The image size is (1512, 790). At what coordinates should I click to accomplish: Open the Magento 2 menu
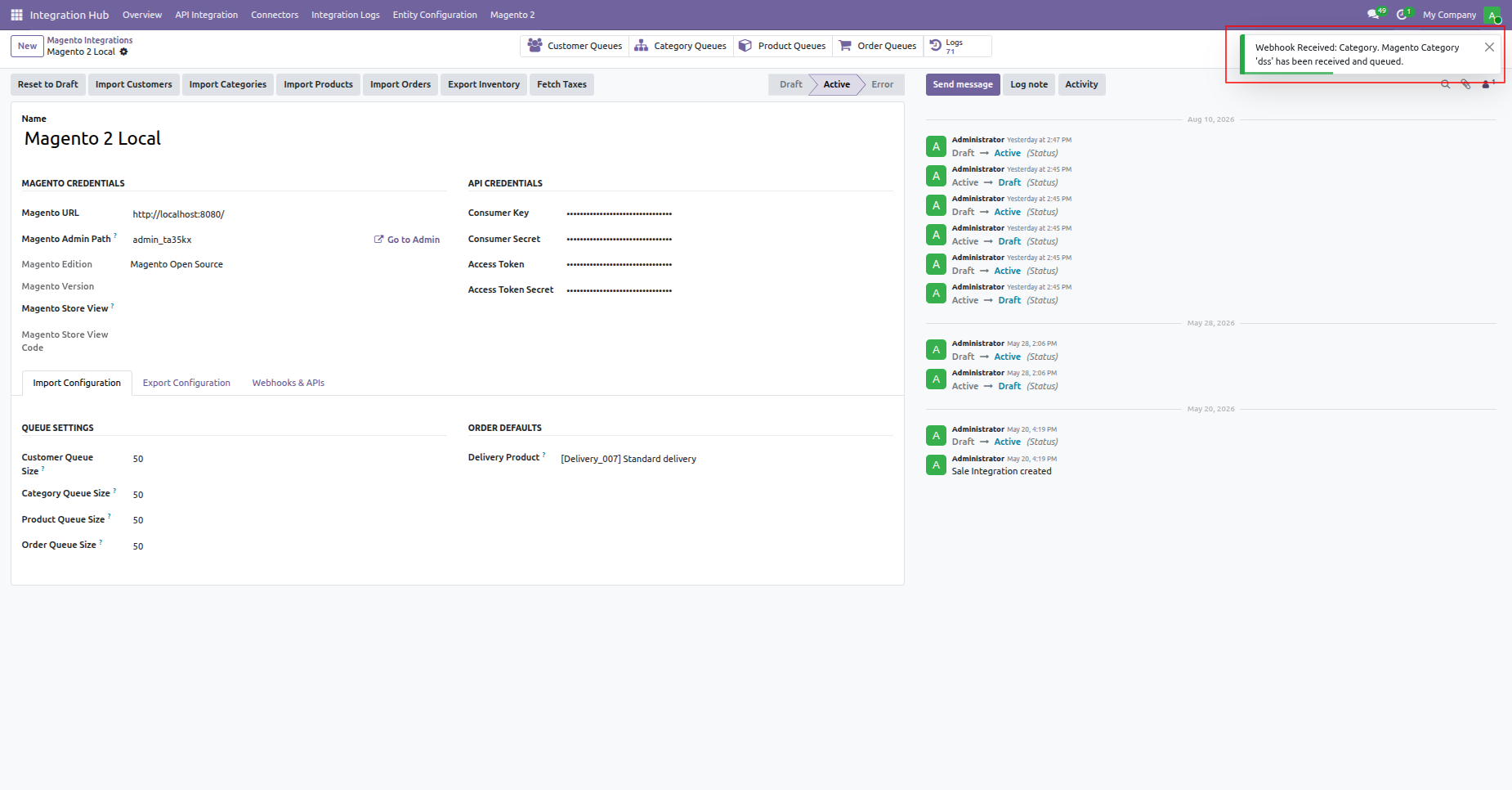tap(512, 15)
